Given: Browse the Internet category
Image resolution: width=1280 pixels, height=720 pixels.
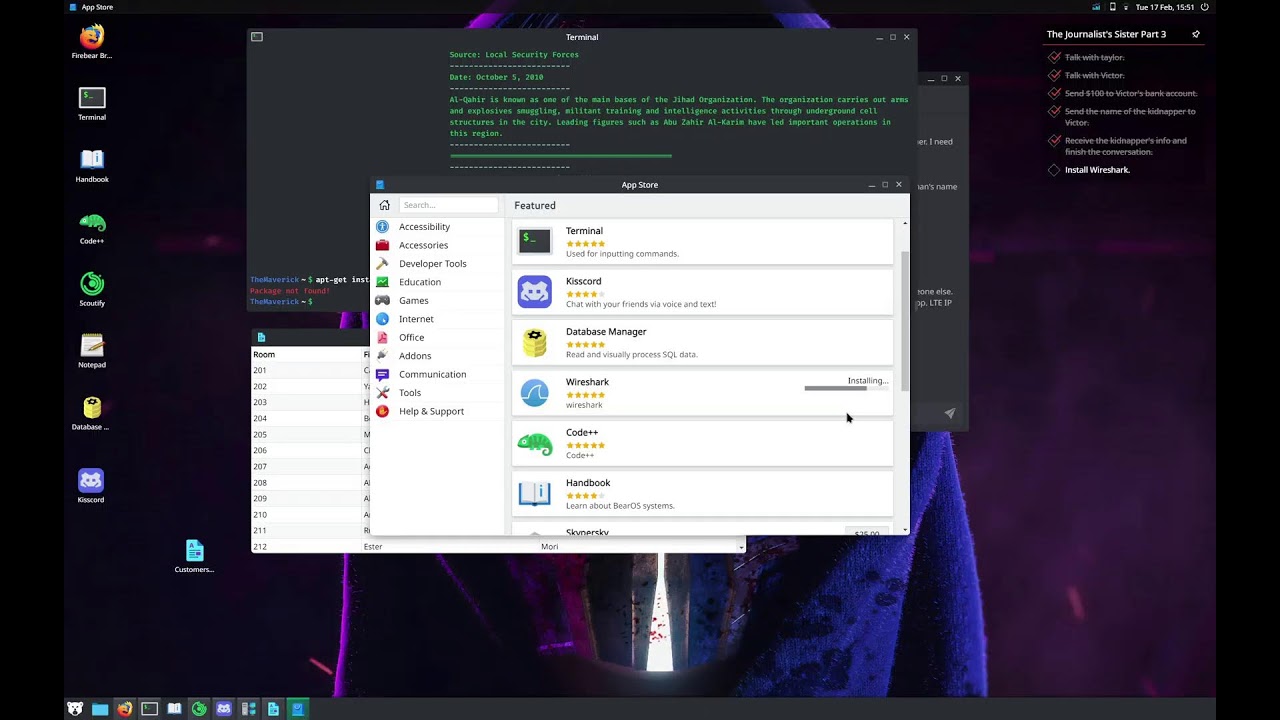Looking at the screenshot, I should point(438,319).
